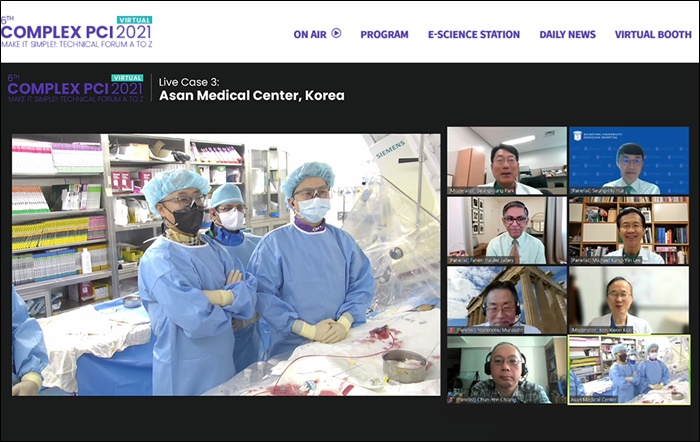The width and height of the screenshot is (700, 442).
Task: Select highlighted Asan Medical Center video tile
Action: (x=629, y=370)
